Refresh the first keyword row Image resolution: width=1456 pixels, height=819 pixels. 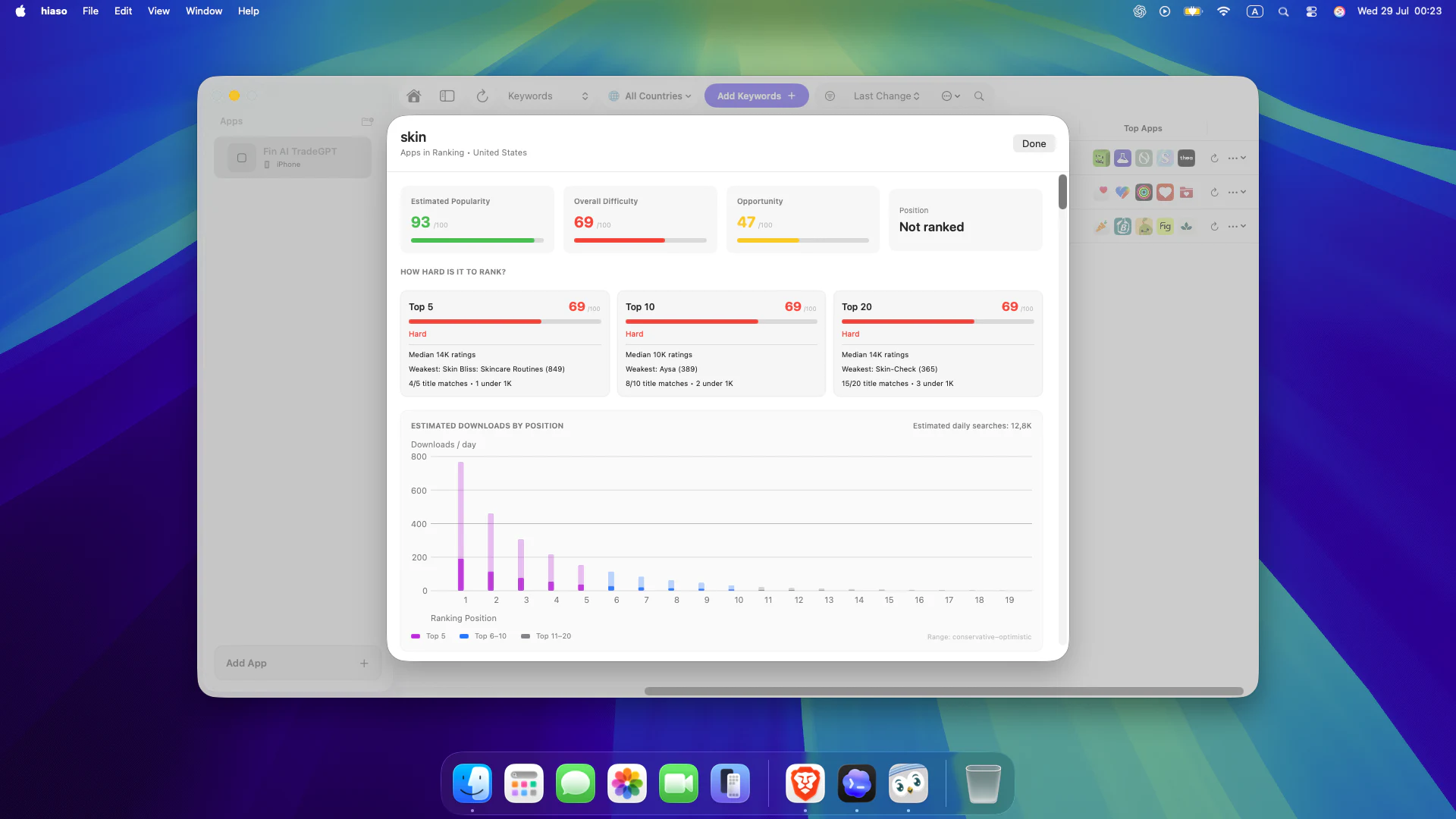tap(1214, 158)
